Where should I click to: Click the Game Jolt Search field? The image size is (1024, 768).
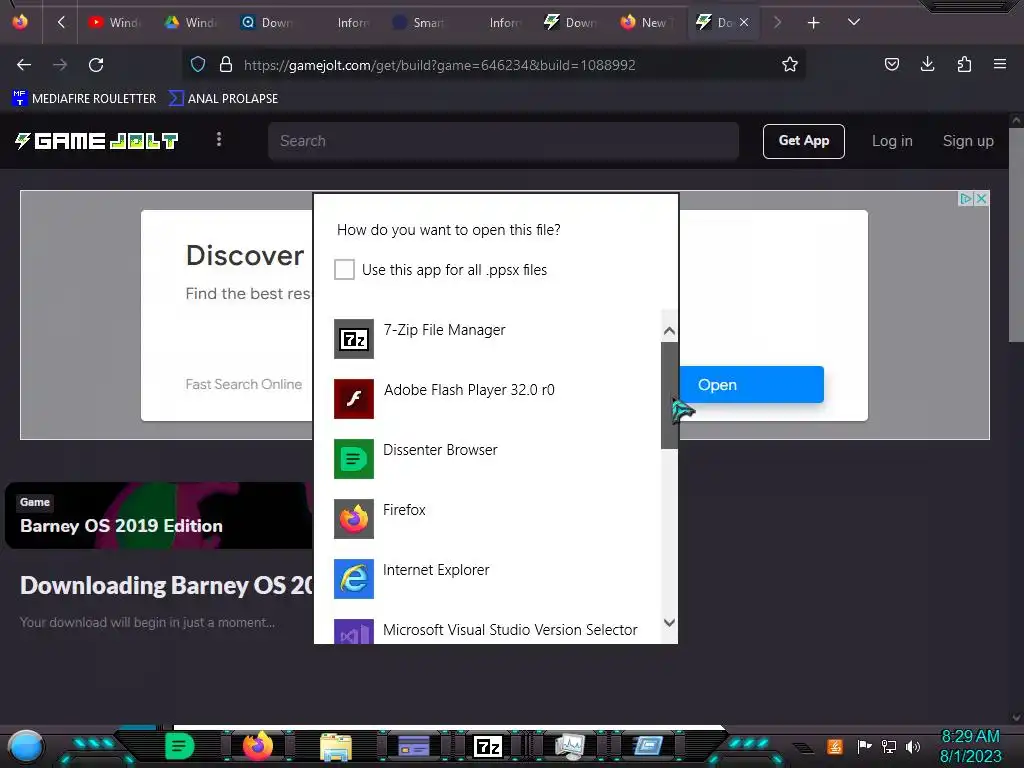pos(503,141)
